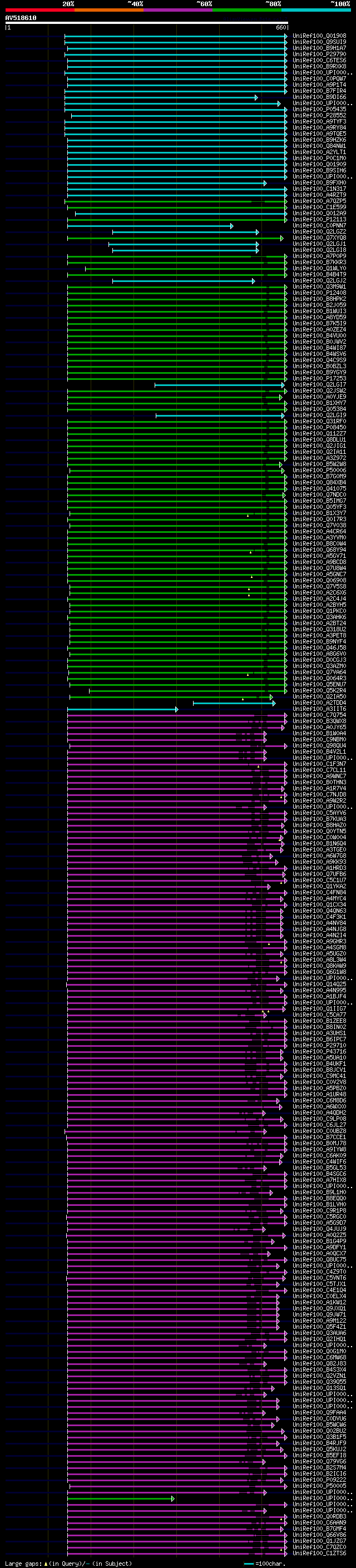Select hit label UniRef100_P50005

click(319, 1486)
